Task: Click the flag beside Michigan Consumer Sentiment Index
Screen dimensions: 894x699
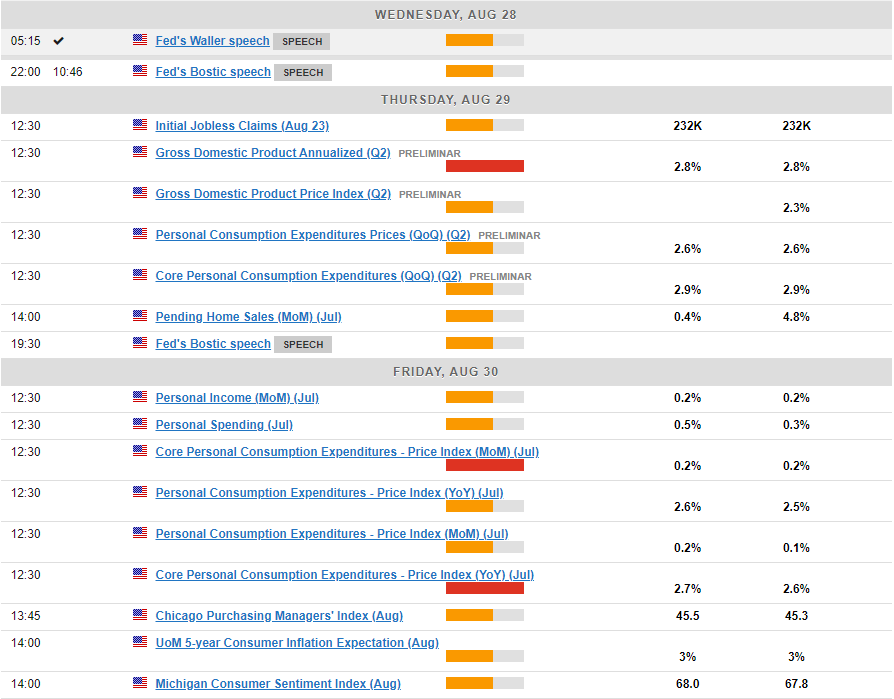Action: tap(140, 683)
